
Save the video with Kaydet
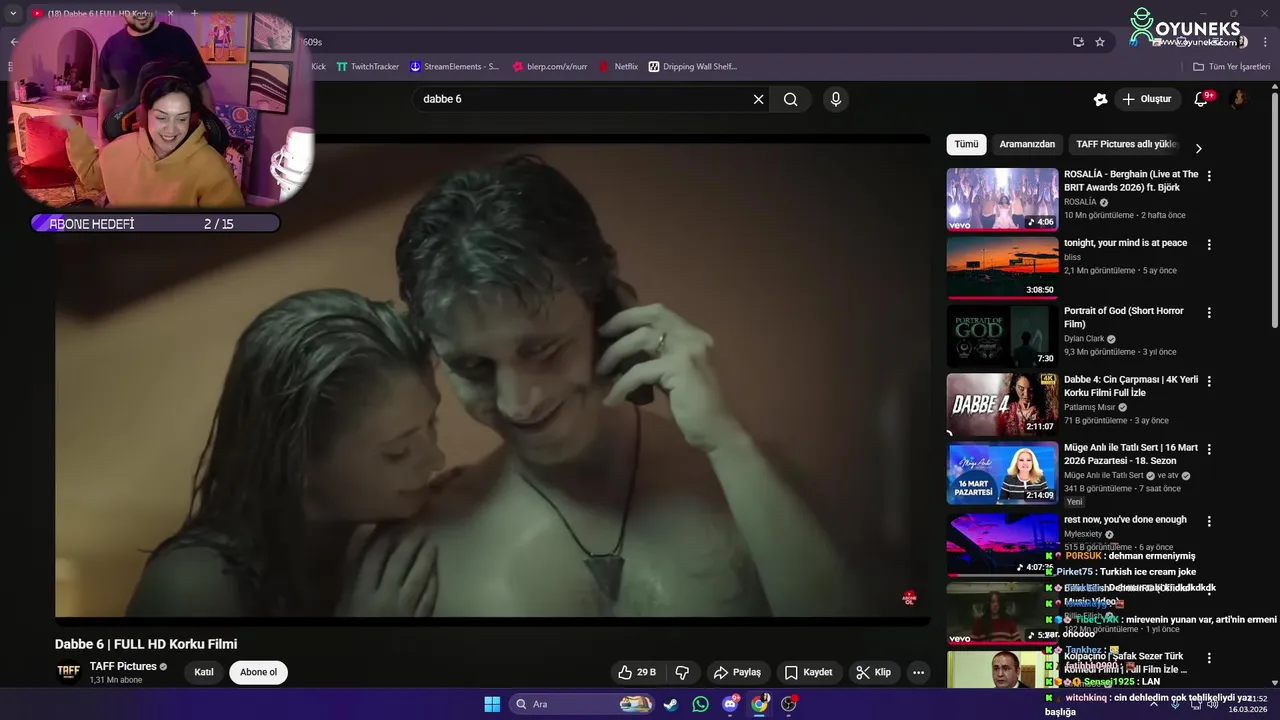coord(808,672)
